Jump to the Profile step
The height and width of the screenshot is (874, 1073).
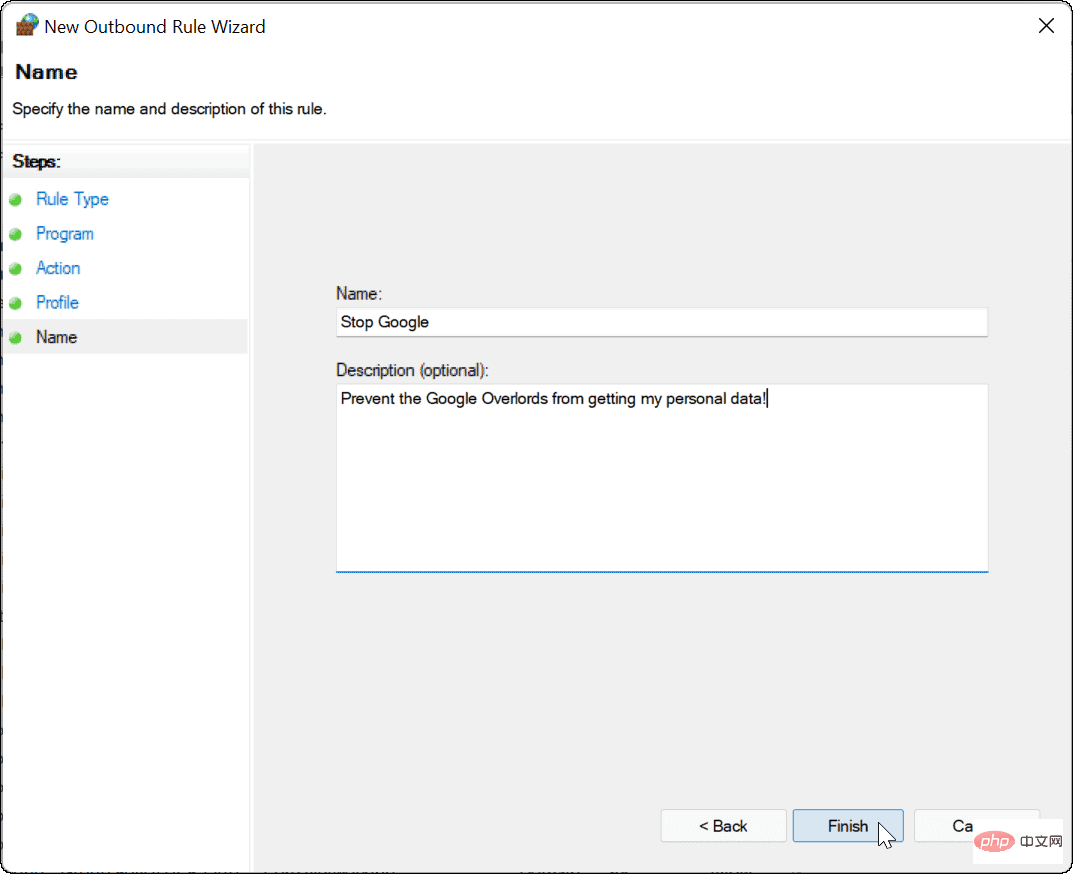pos(57,302)
